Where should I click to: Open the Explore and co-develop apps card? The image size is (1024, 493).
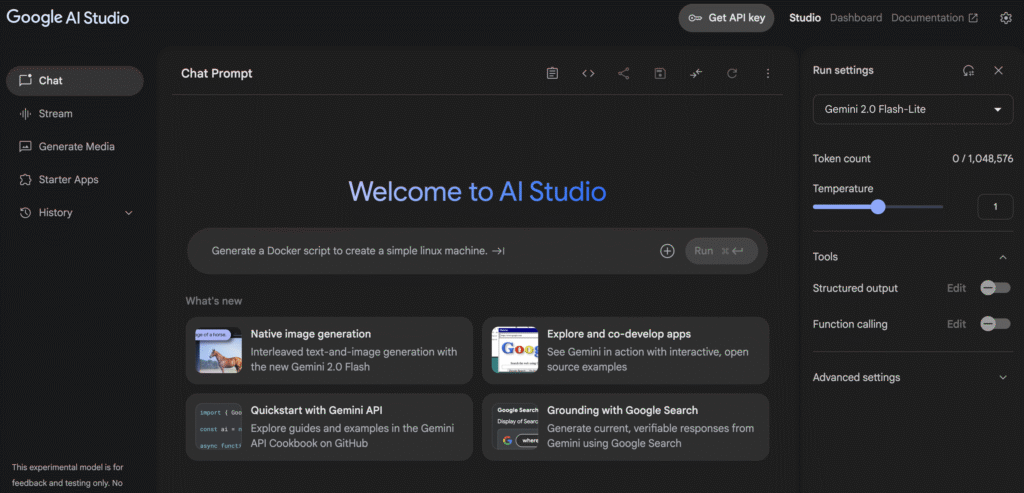pos(626,351)
